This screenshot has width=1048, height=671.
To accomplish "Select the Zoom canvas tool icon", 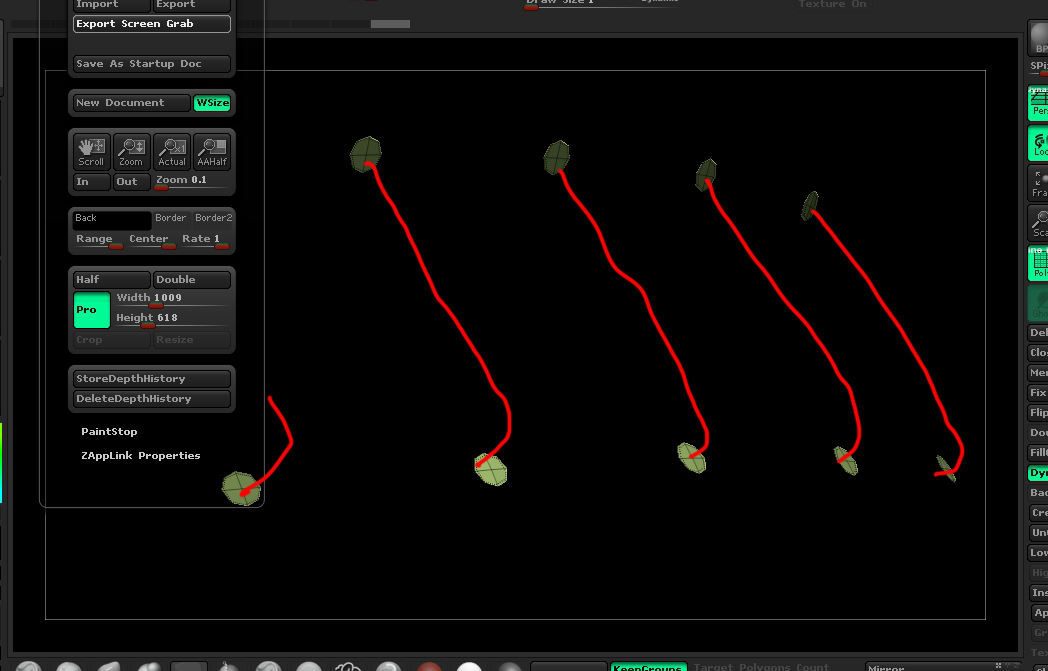I will click(x=132, y=152).
